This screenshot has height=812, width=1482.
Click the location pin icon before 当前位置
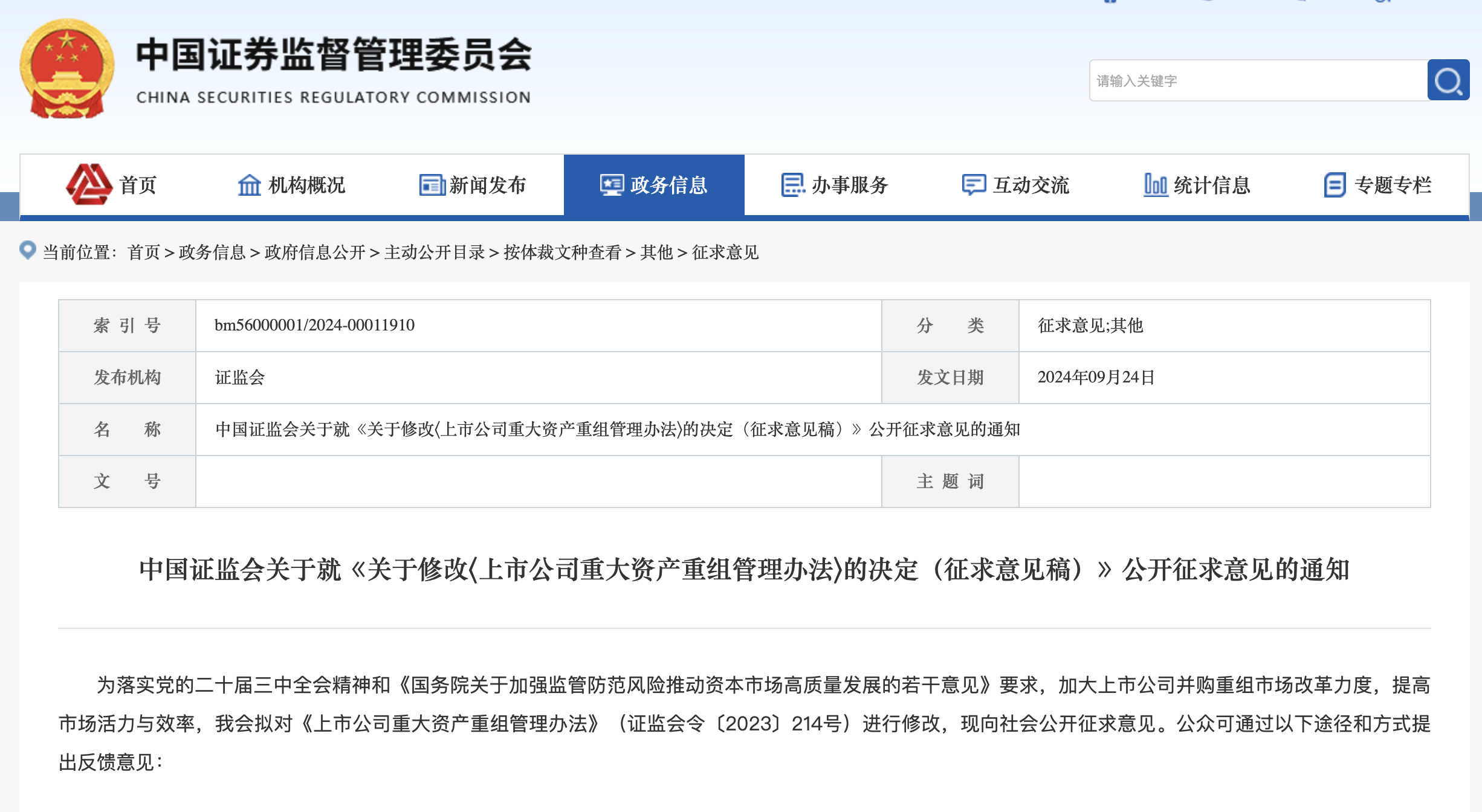tap(28, 250)
